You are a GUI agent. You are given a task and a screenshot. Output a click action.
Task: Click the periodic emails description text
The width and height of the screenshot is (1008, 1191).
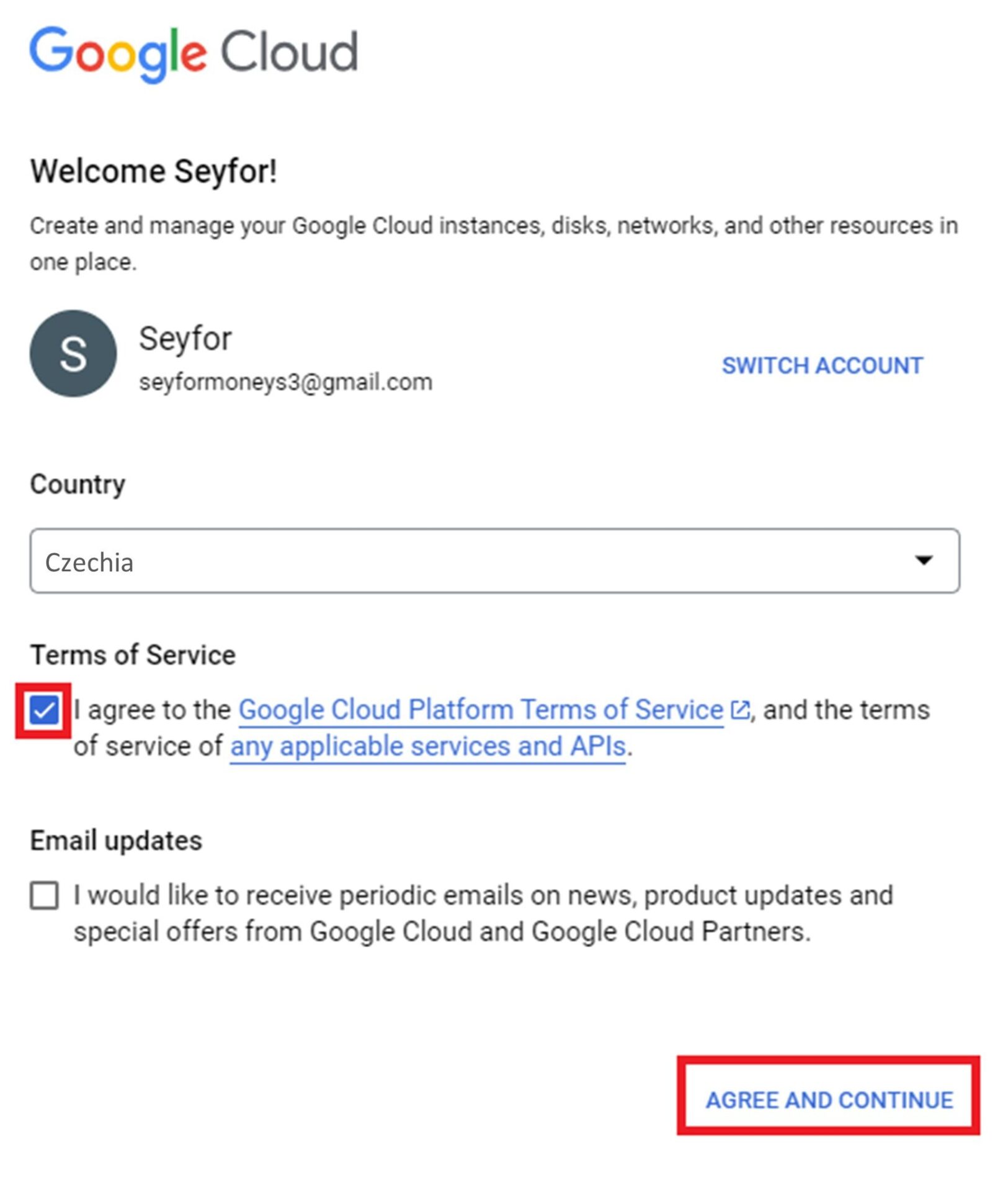pos(483,914)
